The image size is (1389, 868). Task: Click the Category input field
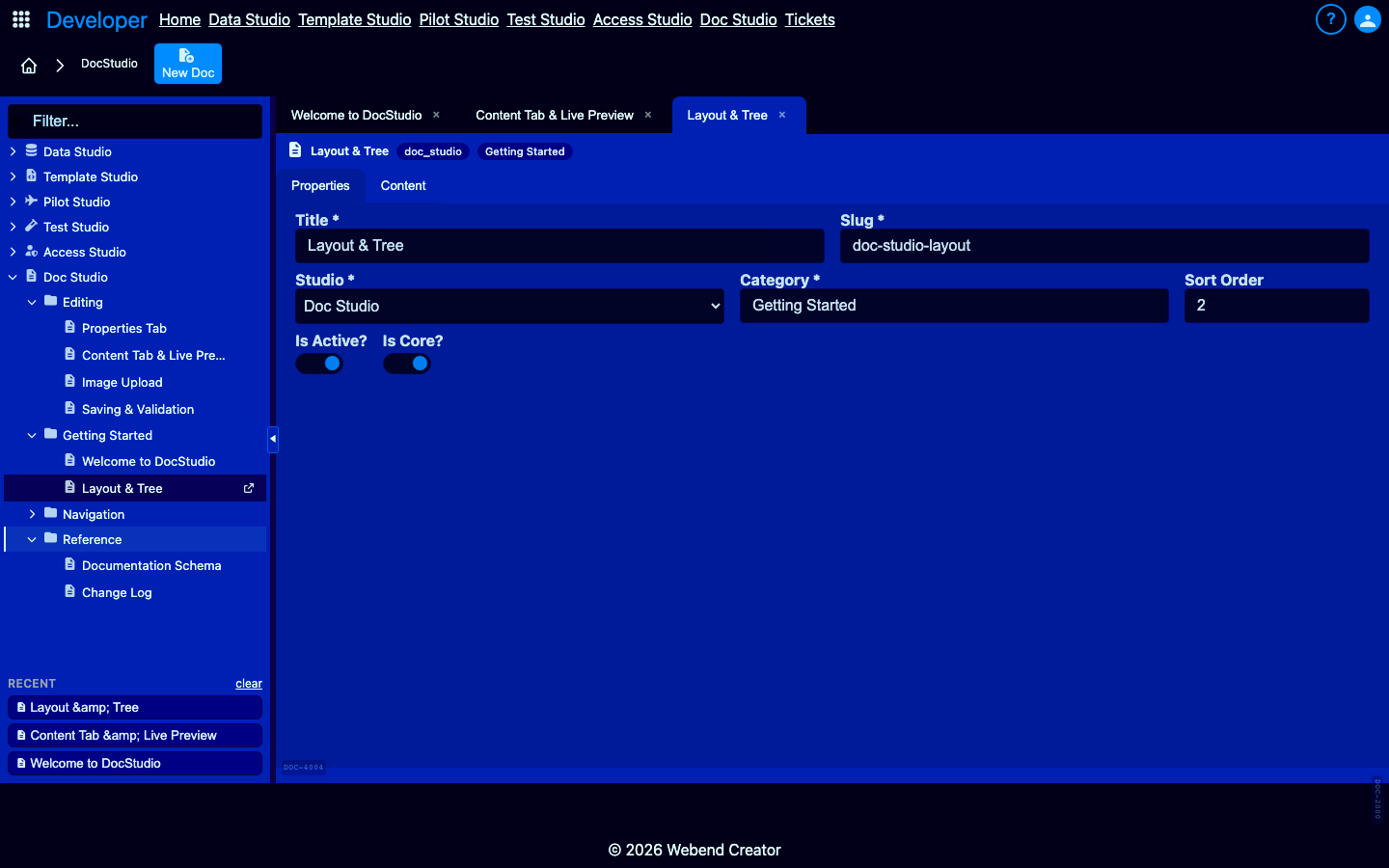coord(954,306)
